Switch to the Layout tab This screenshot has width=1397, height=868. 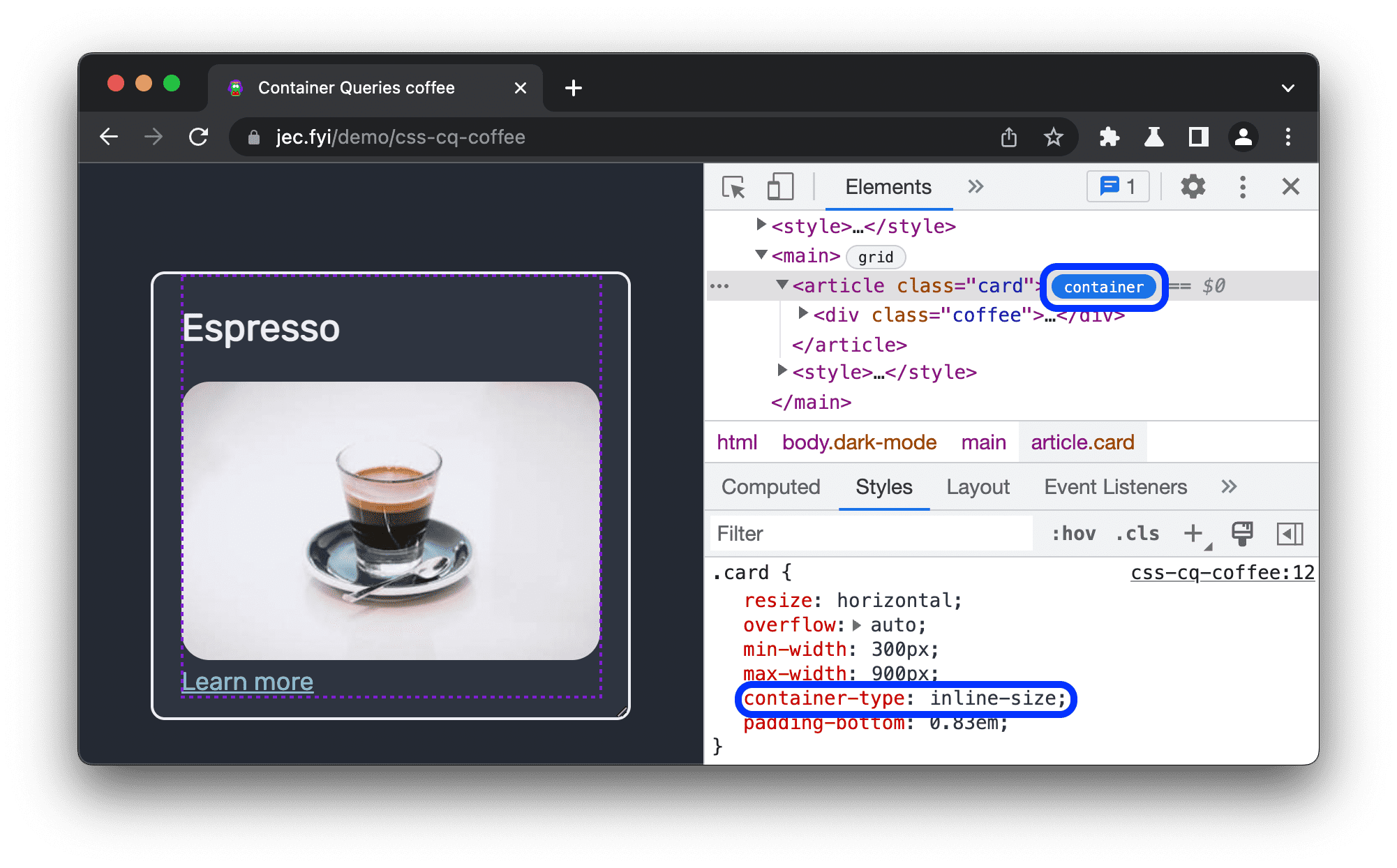977,488
